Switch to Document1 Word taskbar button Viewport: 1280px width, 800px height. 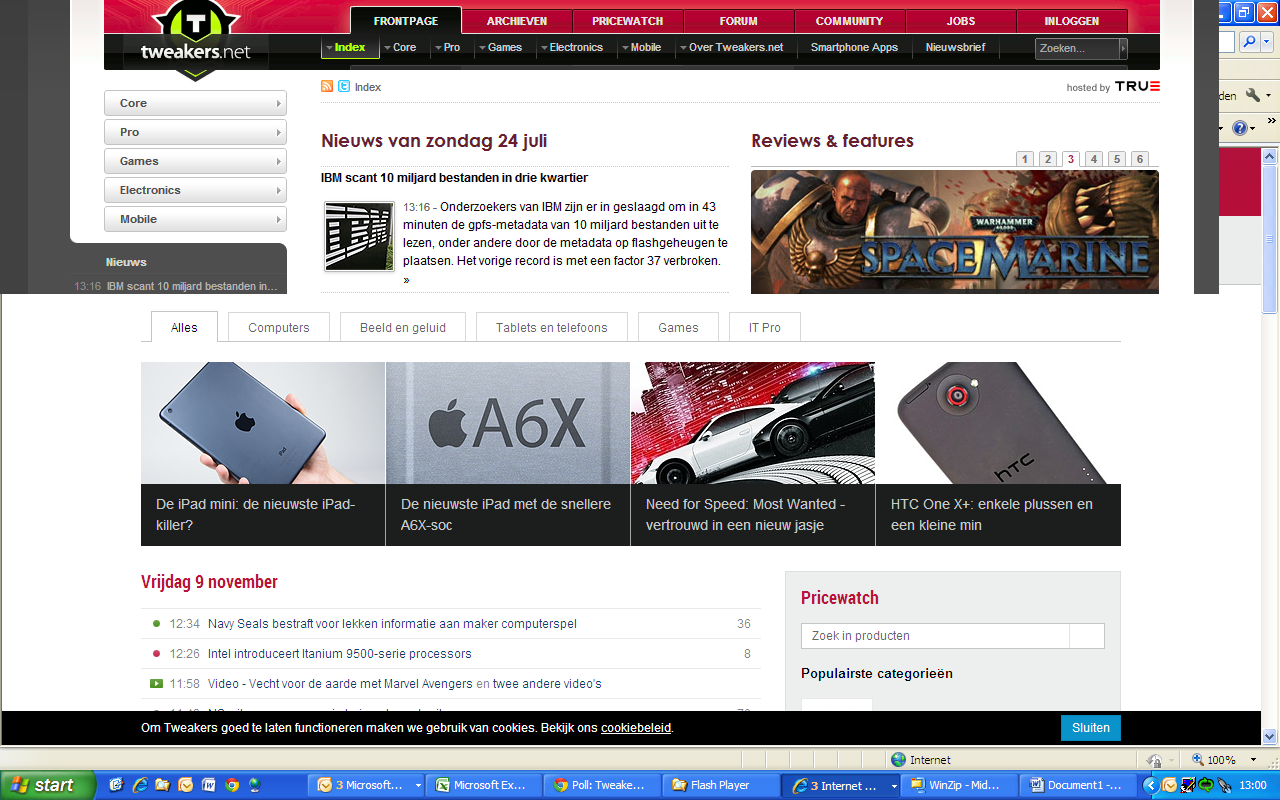click(1079, 785)
